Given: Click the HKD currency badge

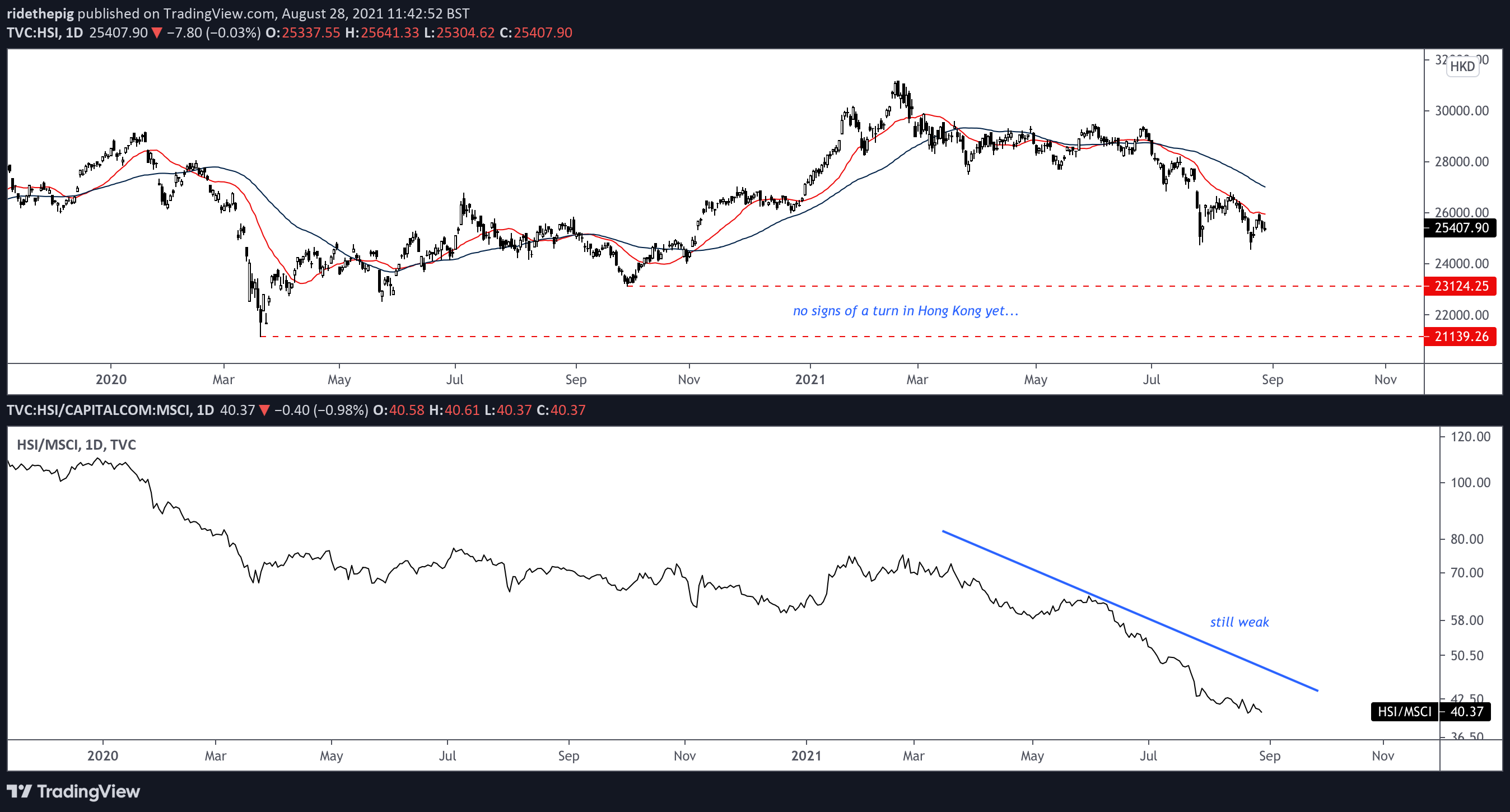Looking at the screenshot, I should [x=1462, y=66].
